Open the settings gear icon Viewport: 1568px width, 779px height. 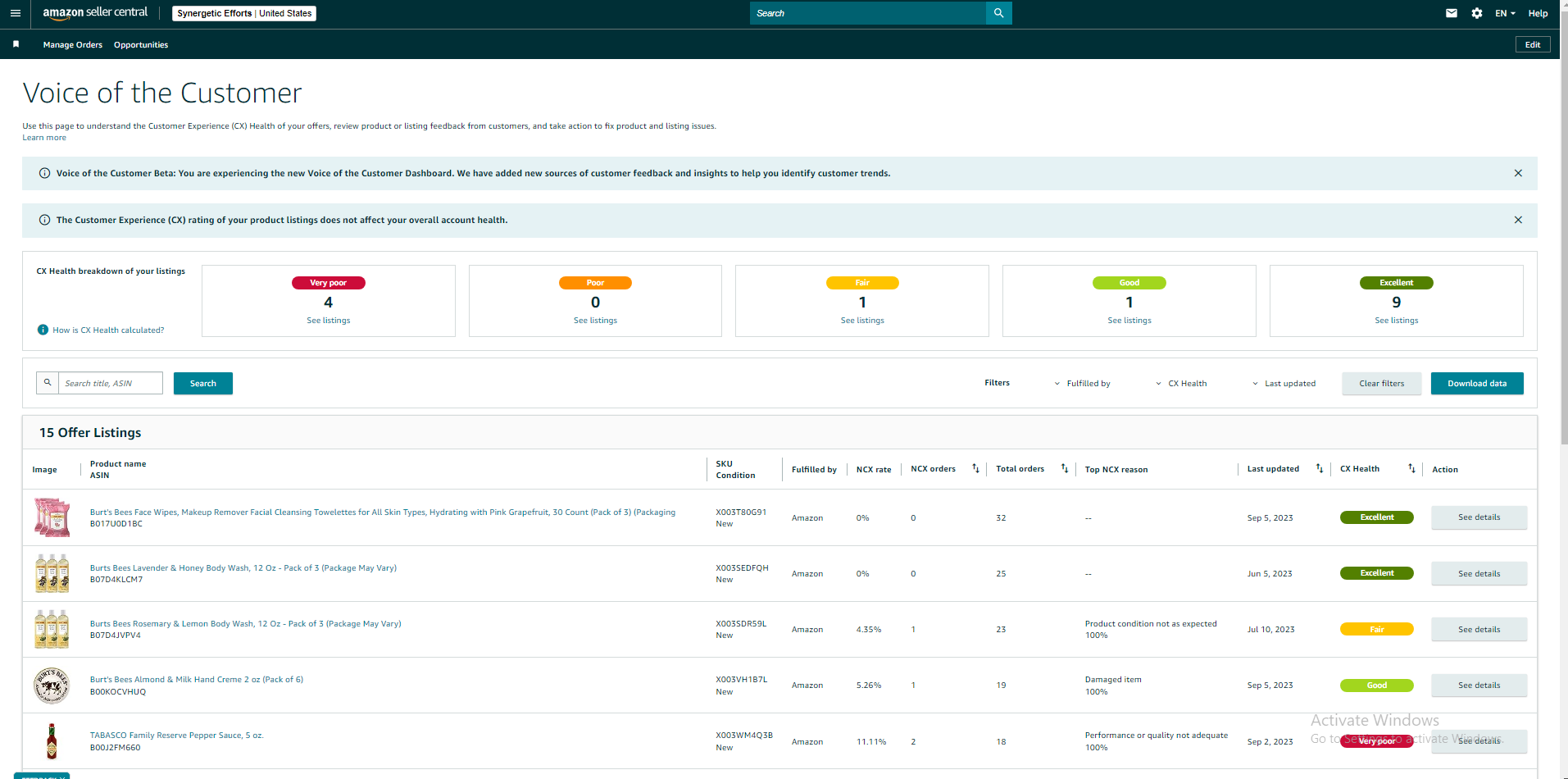coord(1477,13)
